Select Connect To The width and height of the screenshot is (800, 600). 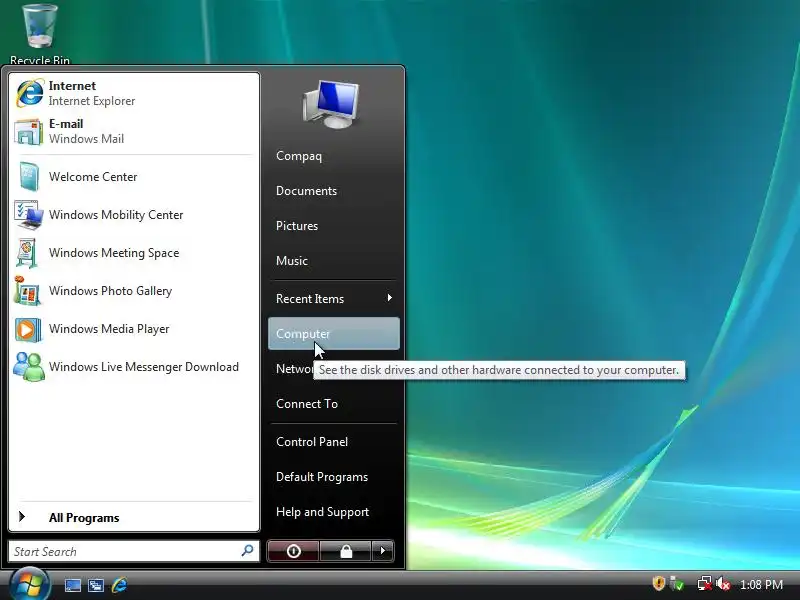point(307,404)
